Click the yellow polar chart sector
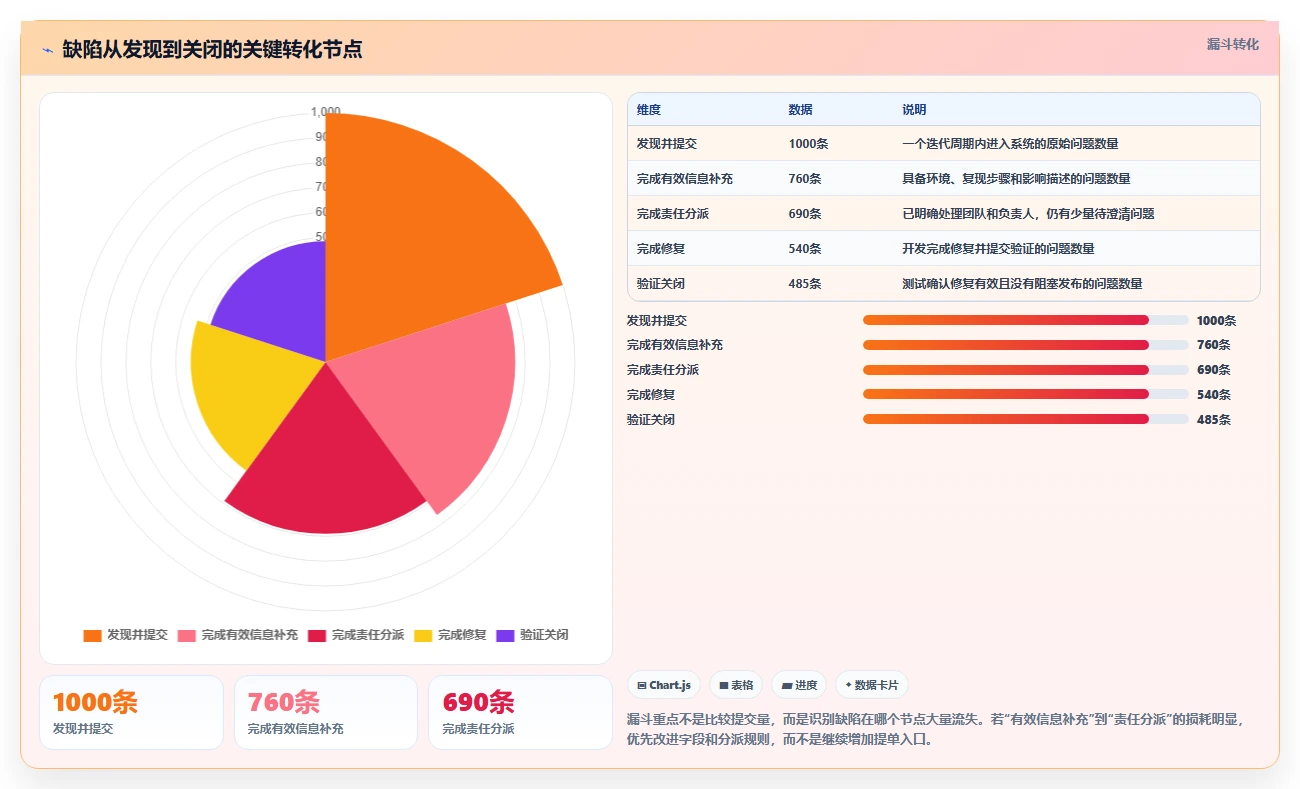1300x789 pixels. tap(250, 390)
